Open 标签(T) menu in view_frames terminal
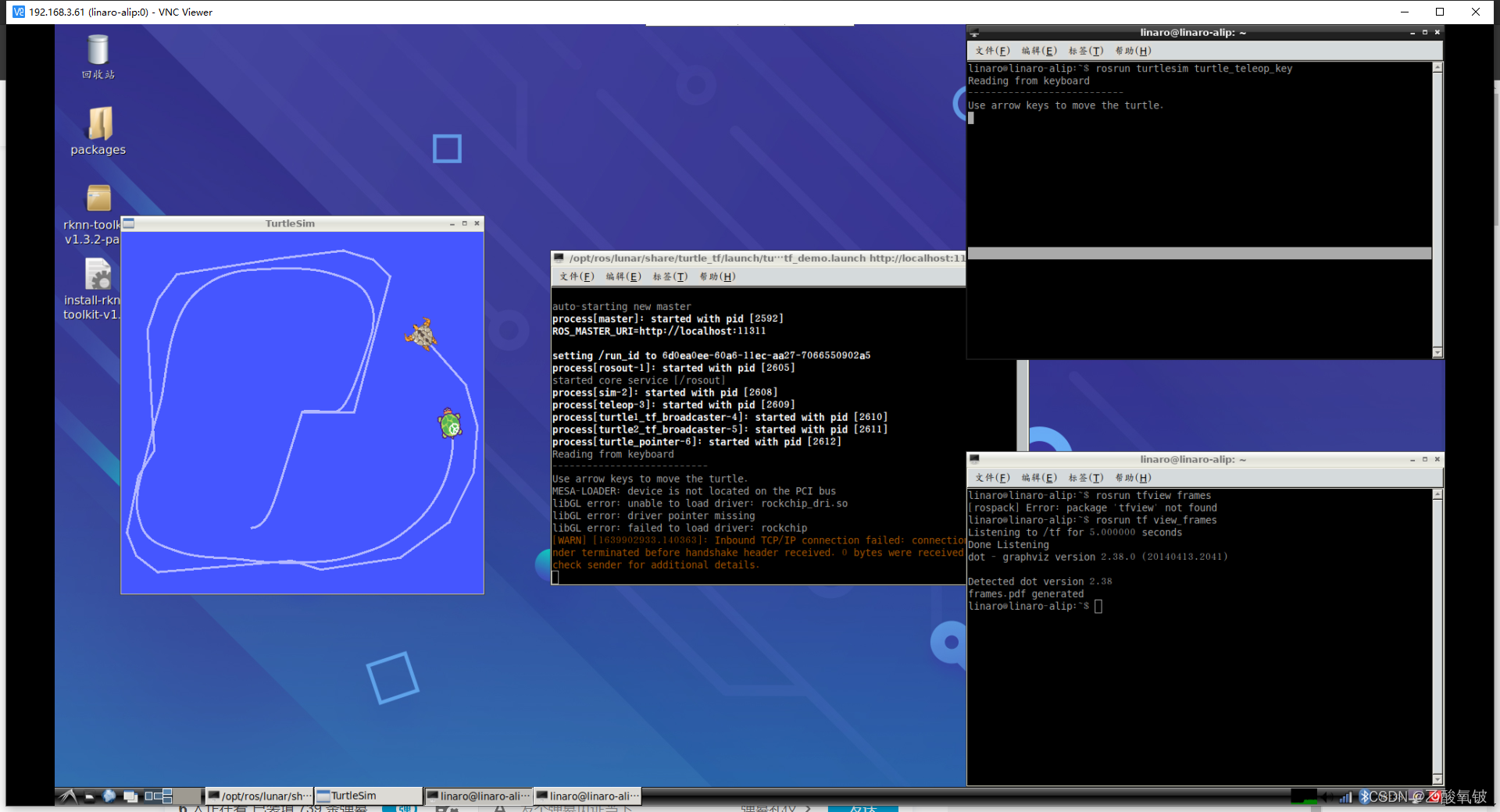This screenshot has height=812, width=1500. [x=1086, y=478]
